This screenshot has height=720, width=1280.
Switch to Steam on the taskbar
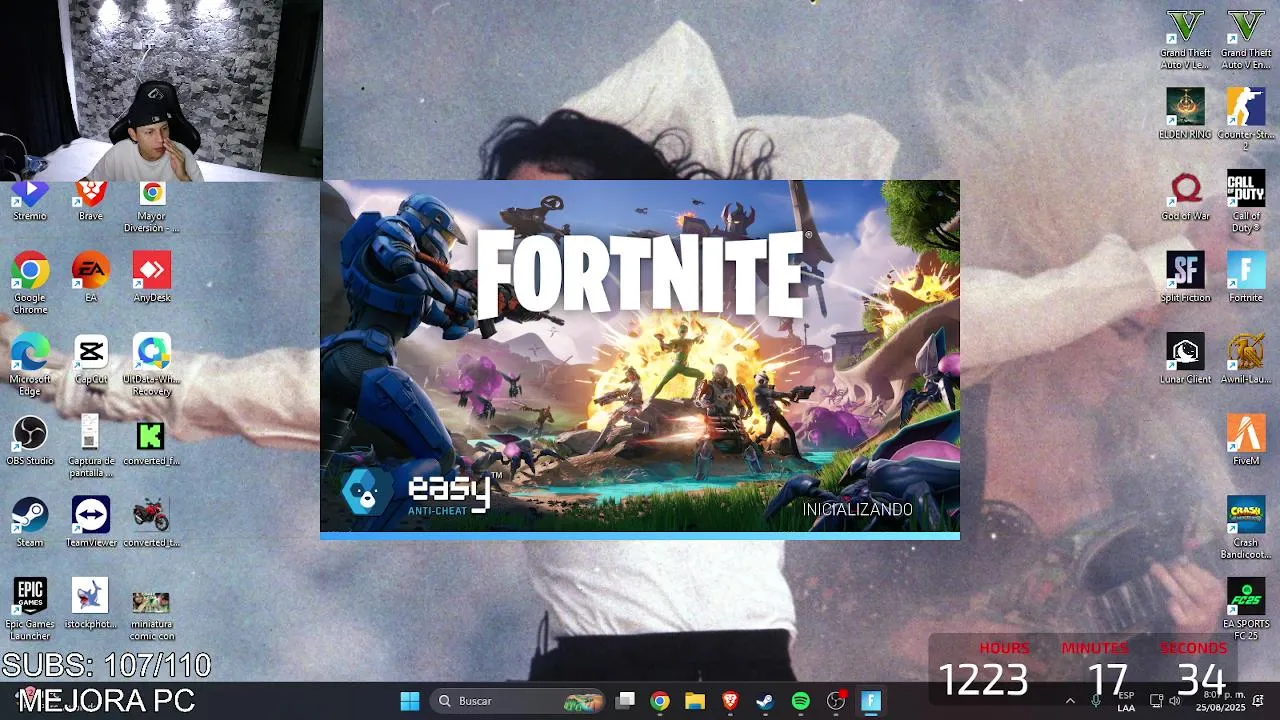pos(765,701)
